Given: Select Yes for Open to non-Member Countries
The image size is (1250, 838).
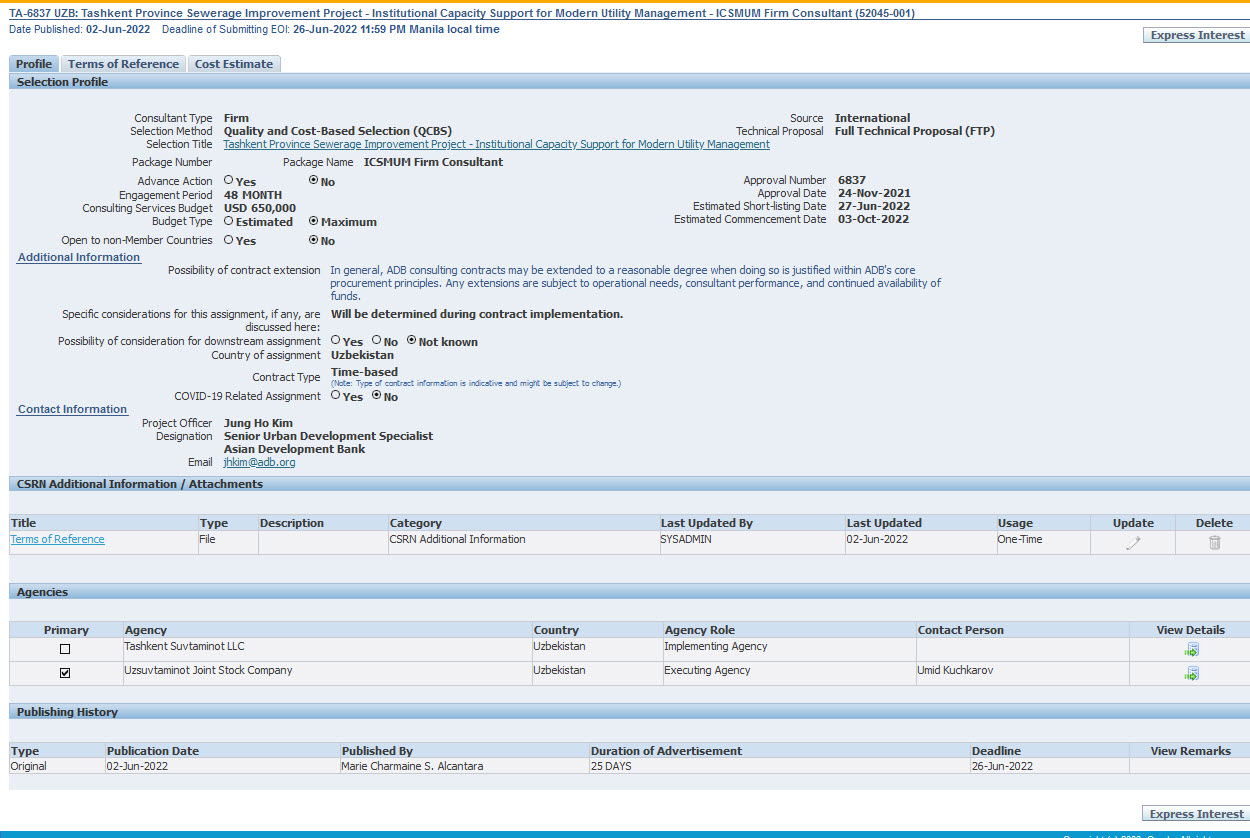Looking at the screenshot, I should coord(229,240).
